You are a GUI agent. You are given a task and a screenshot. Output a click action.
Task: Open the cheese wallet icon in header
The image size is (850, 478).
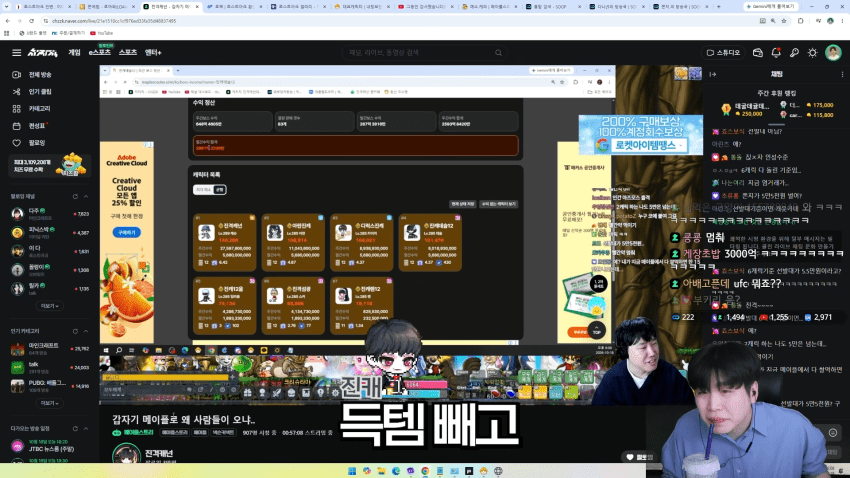pos(757,53)
